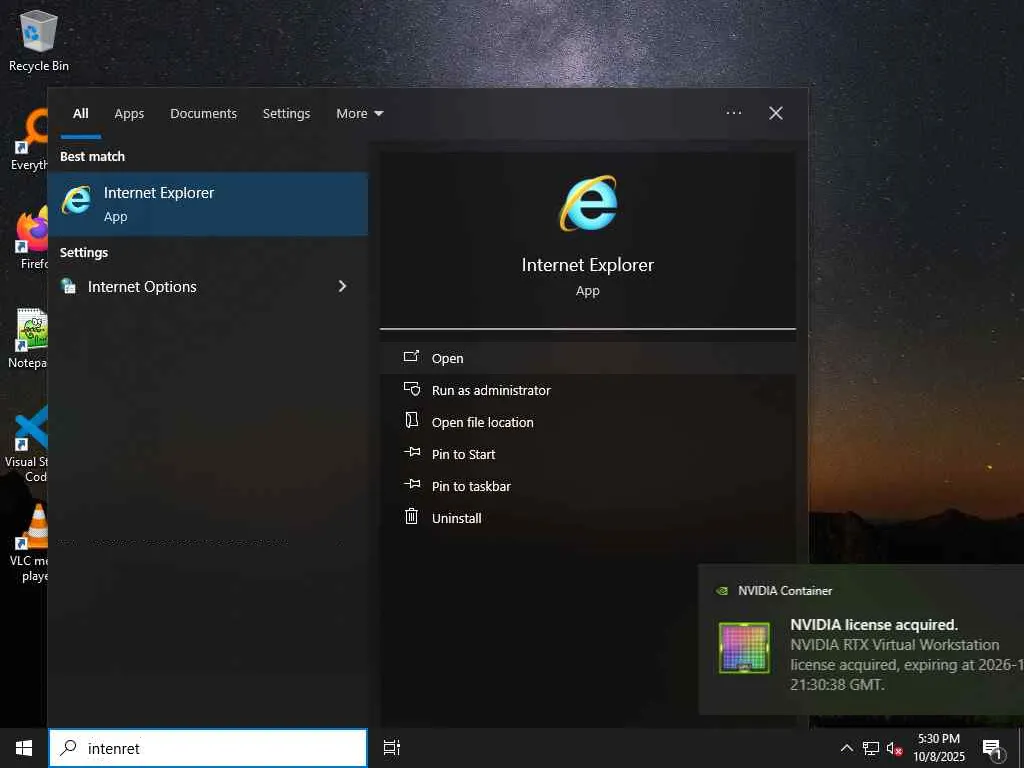Screen dimensions: 1024x768
Task: Open the Windows Start menu
Action: pos(24,748)
